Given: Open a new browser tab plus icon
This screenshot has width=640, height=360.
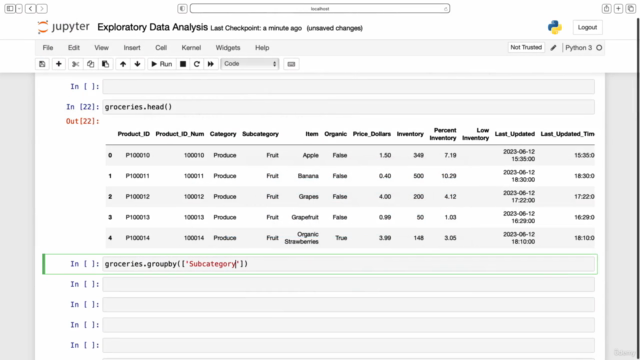Looking at the screenshot, I should click(618, 8).
